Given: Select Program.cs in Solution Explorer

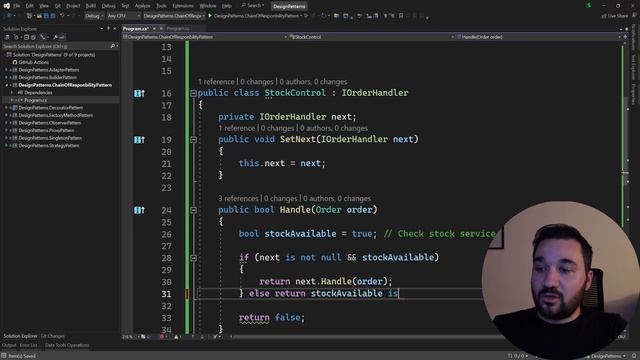Looking at the screenshot, I should tap(35, 100).
